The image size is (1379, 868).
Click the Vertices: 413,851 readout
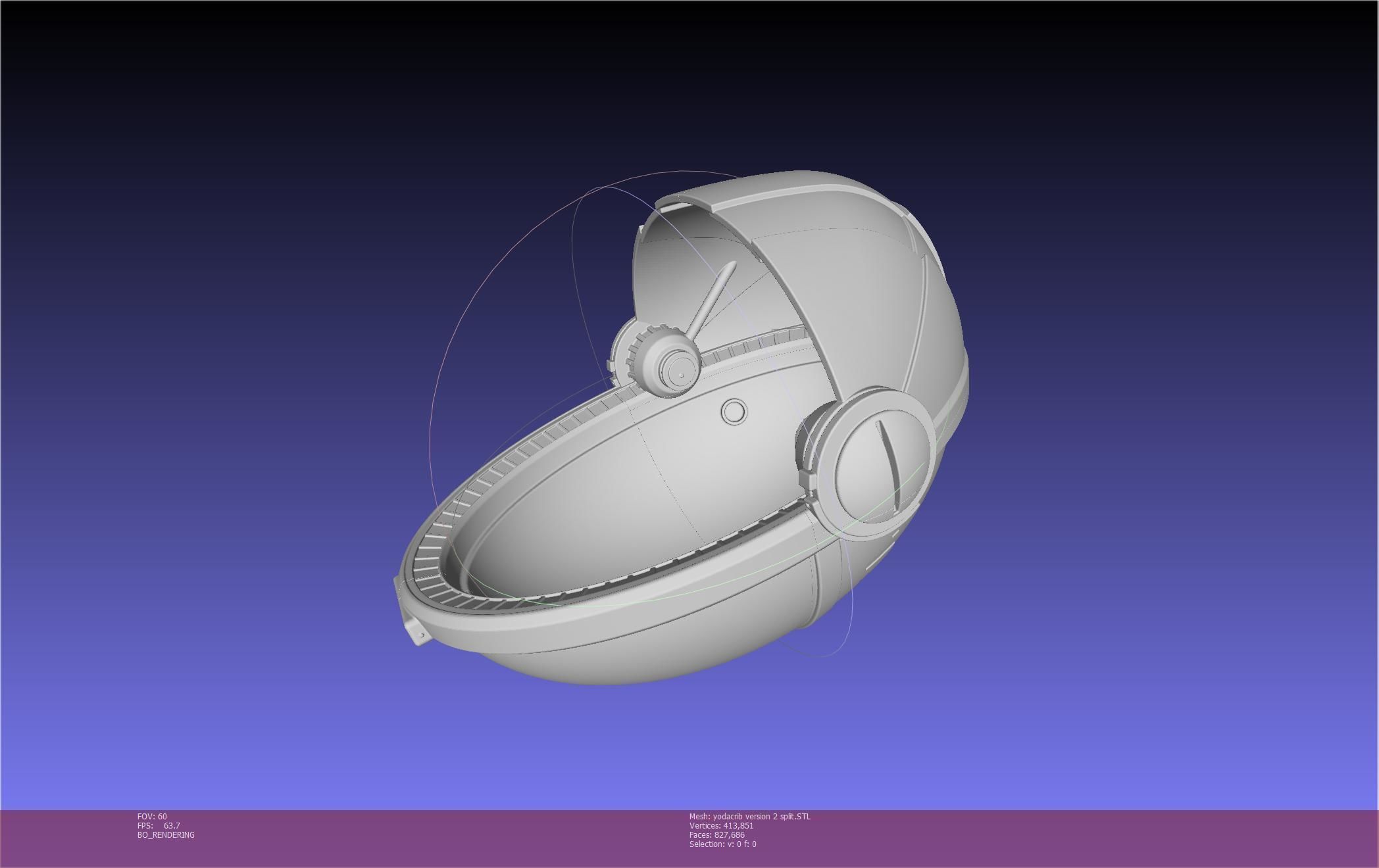721,826
